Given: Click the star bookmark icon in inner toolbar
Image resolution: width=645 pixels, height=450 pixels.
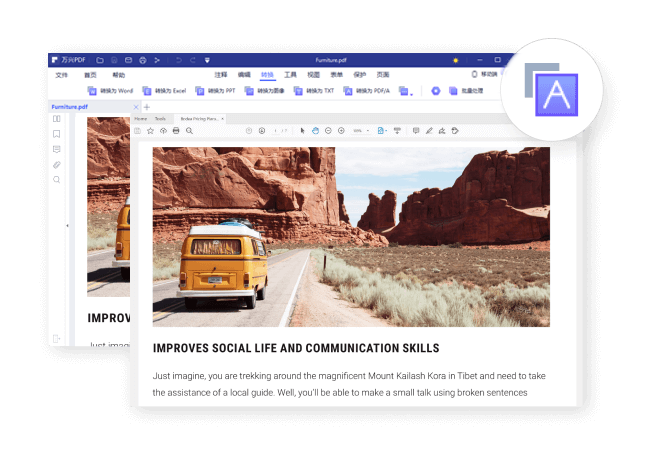Looking at the screenshot, I should pos(151,130).
